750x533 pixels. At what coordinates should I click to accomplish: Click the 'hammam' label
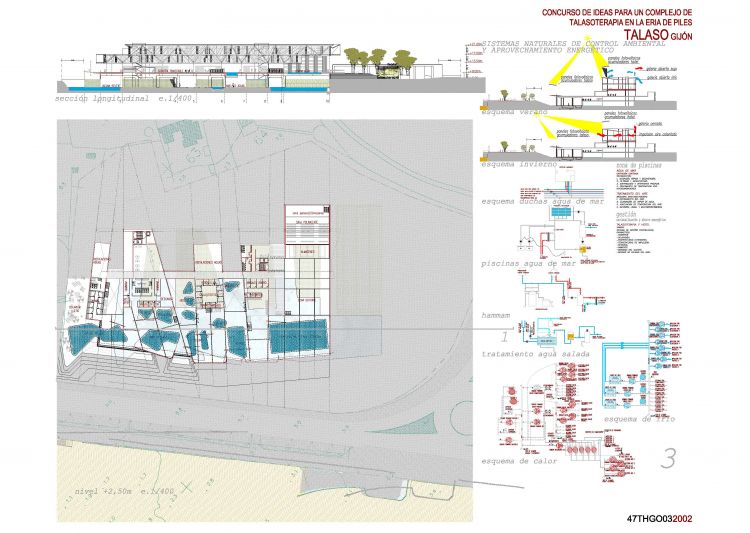[496, 314]
